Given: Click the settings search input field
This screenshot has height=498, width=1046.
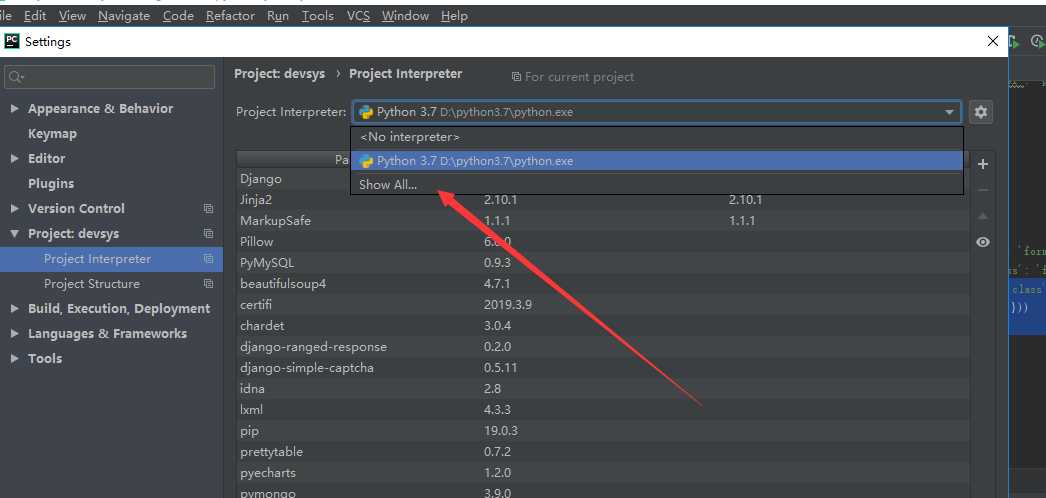Looking at the screenshot, I should [110, 77].
